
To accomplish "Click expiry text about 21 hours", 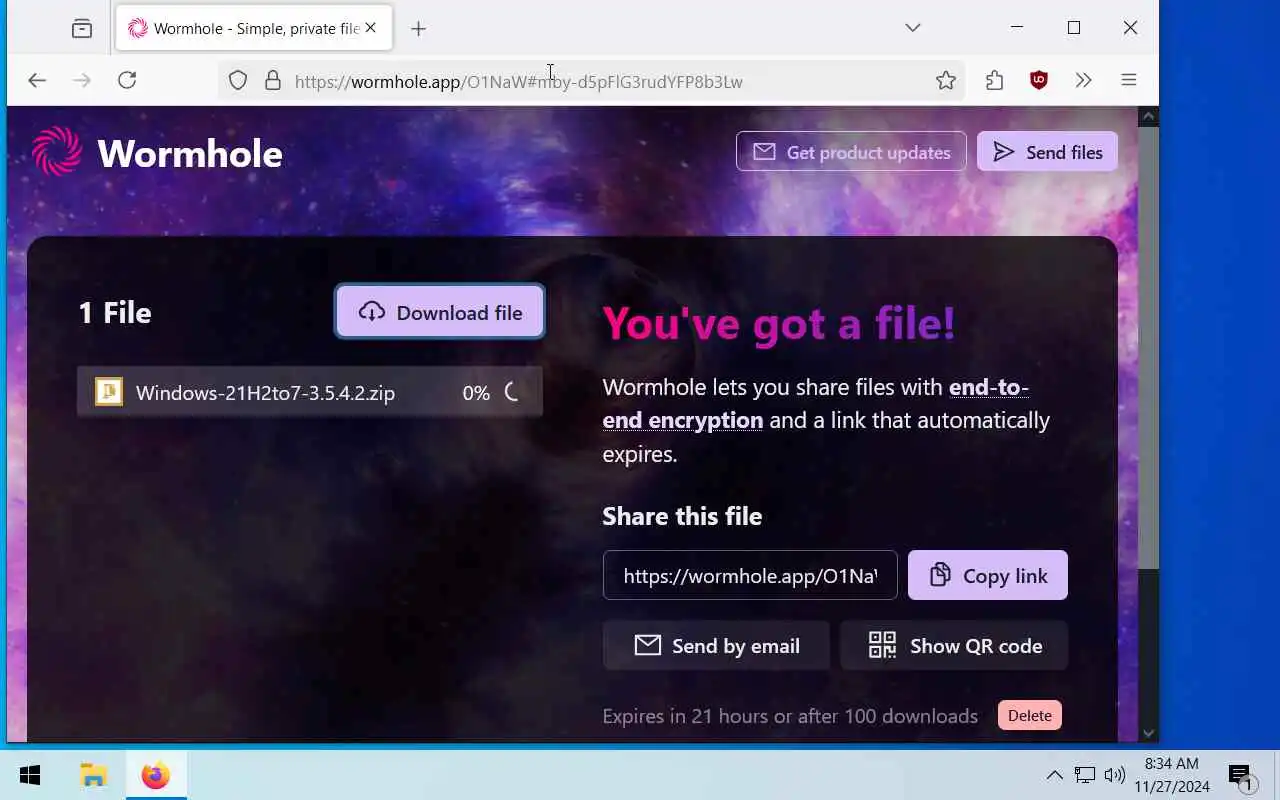I will coord(790,716).
